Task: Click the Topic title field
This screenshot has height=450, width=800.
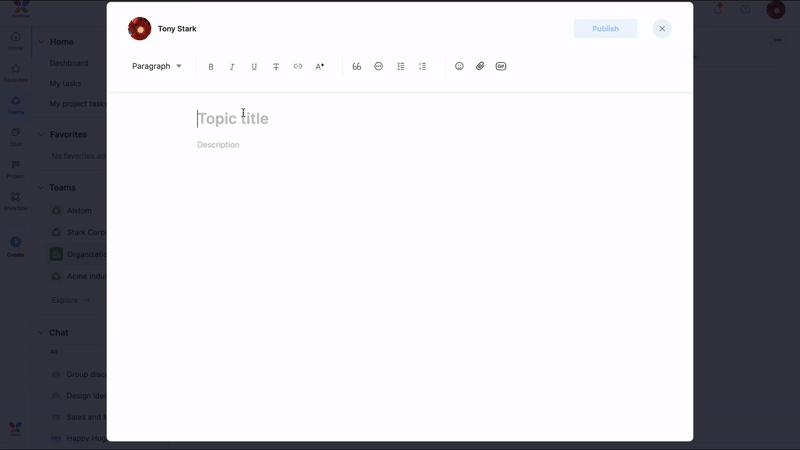Action: click(233, 118)
